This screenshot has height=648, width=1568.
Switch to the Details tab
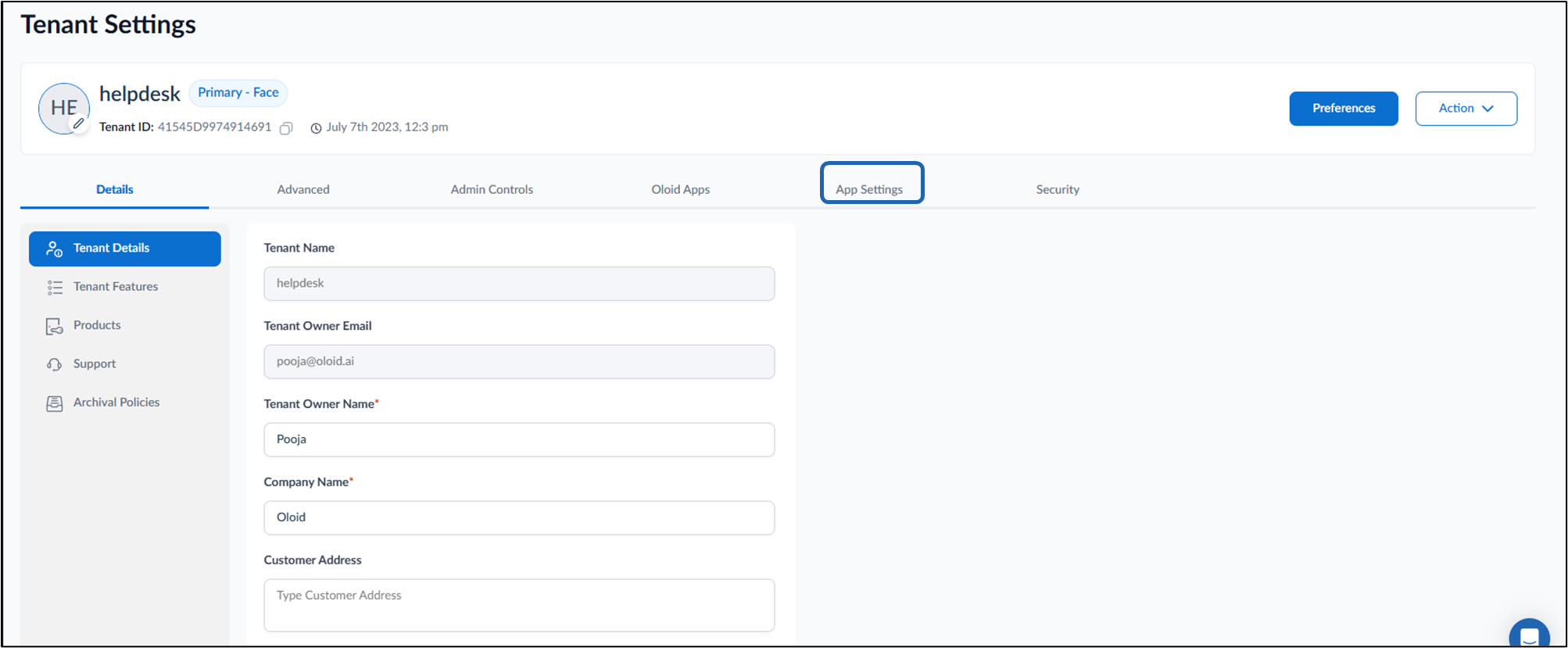pos(115,189)
